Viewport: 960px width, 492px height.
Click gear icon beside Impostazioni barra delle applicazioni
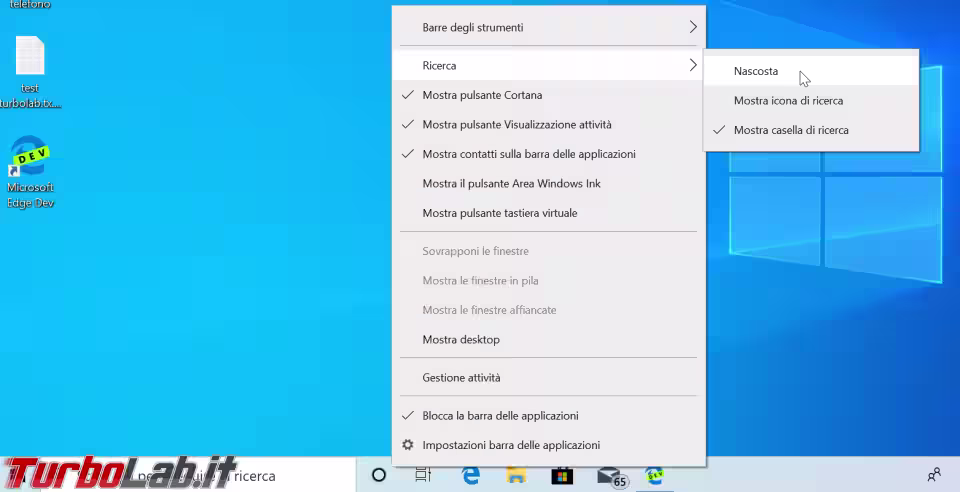pyautogui.click(x=408, y=445)
